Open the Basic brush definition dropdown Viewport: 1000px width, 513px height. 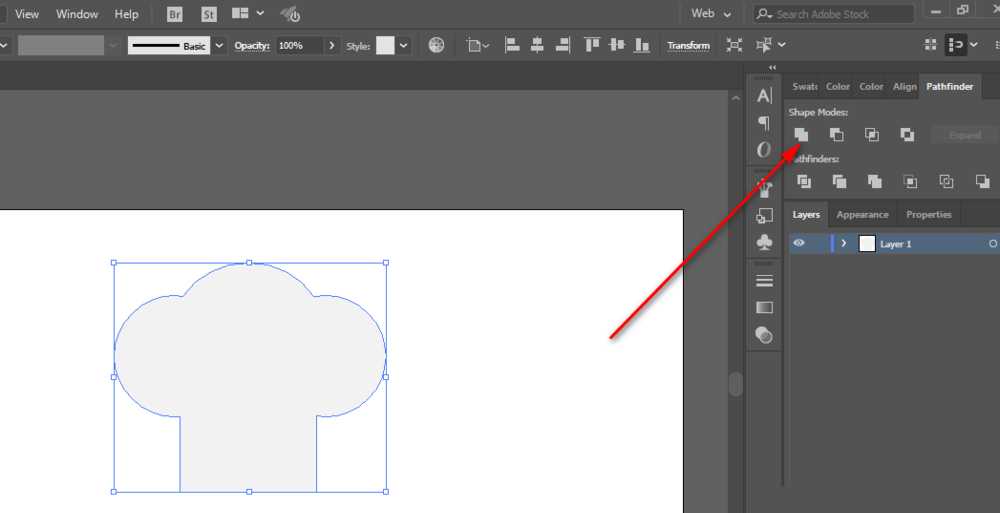tap(219, 46)
